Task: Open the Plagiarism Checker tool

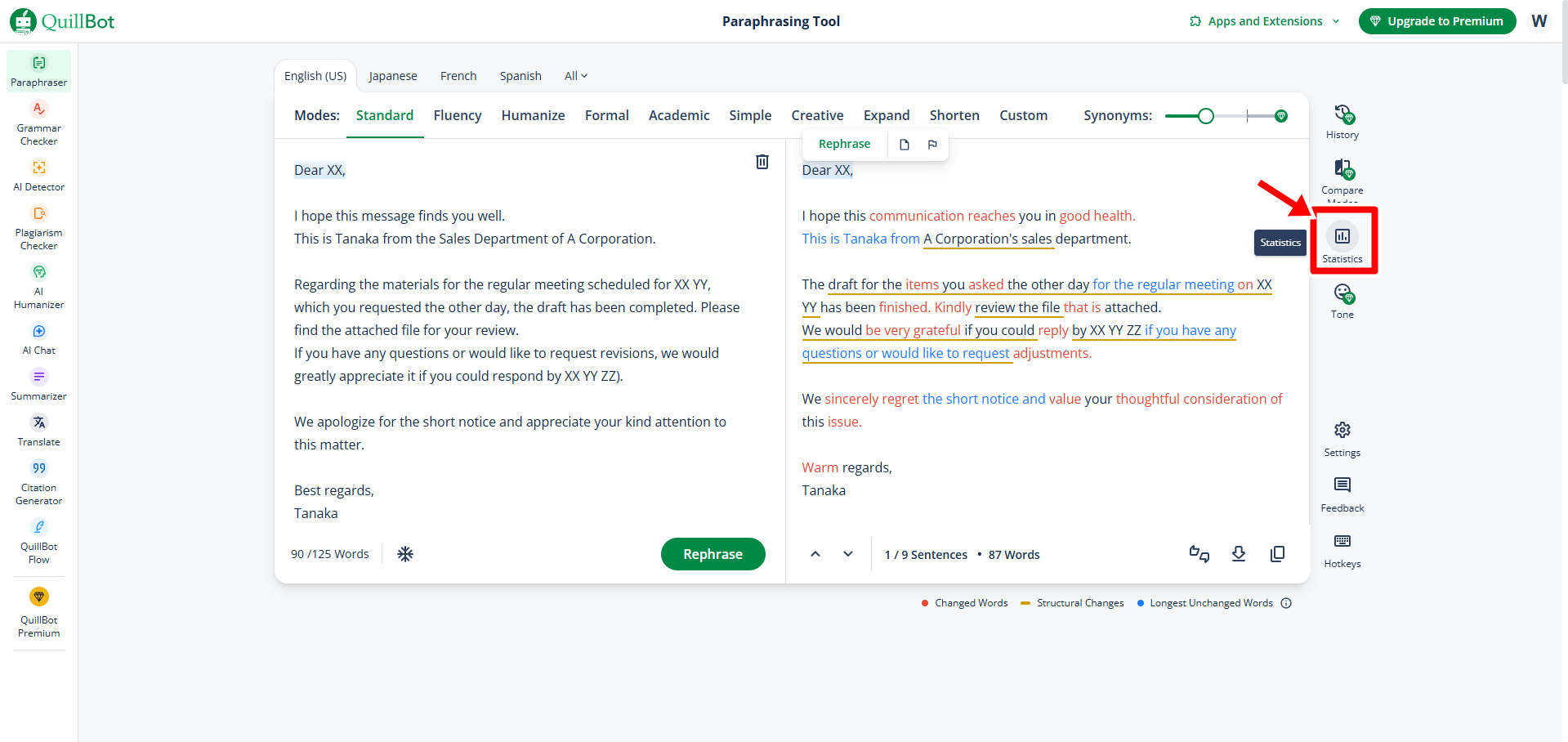Action: (39, 228)
